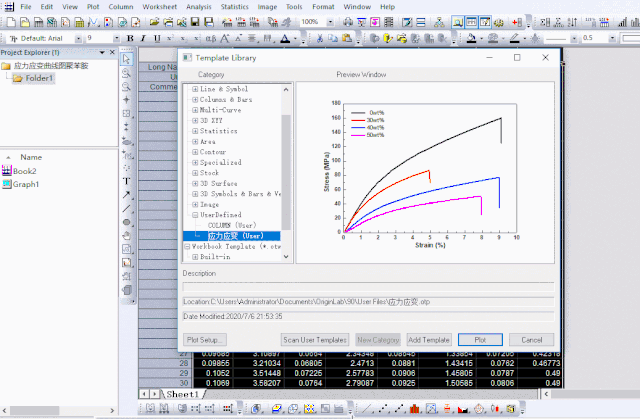
Task: Open the Plot Setup dialog button
Action: click(x=204, y=340)
